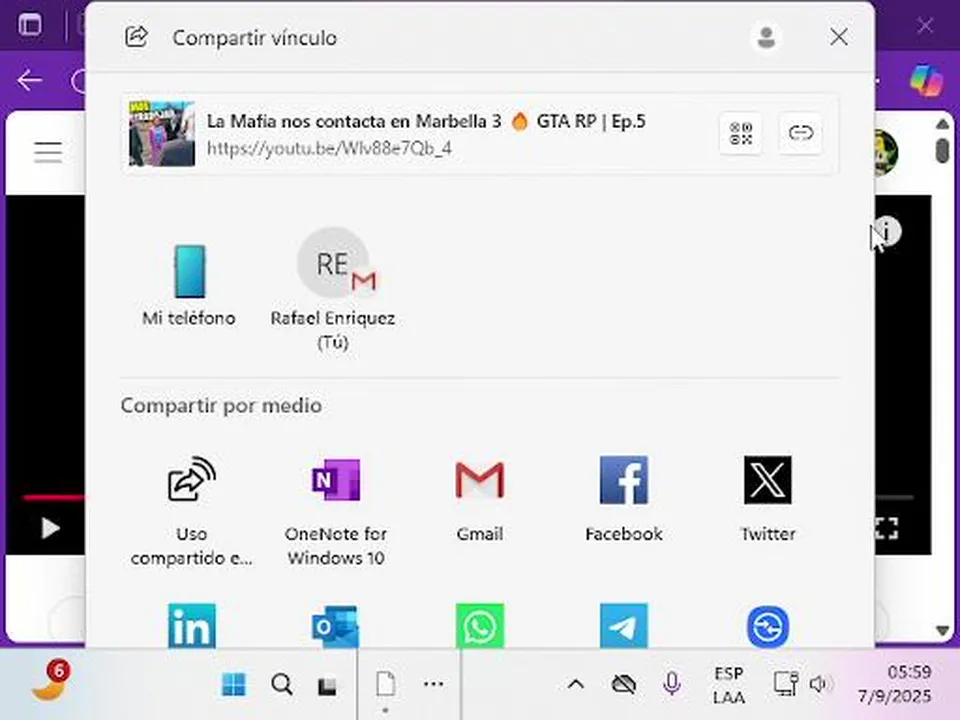Screen dimensions: 960x720
Task: Share via LinkedIn
Action: (x=192, y=626)
